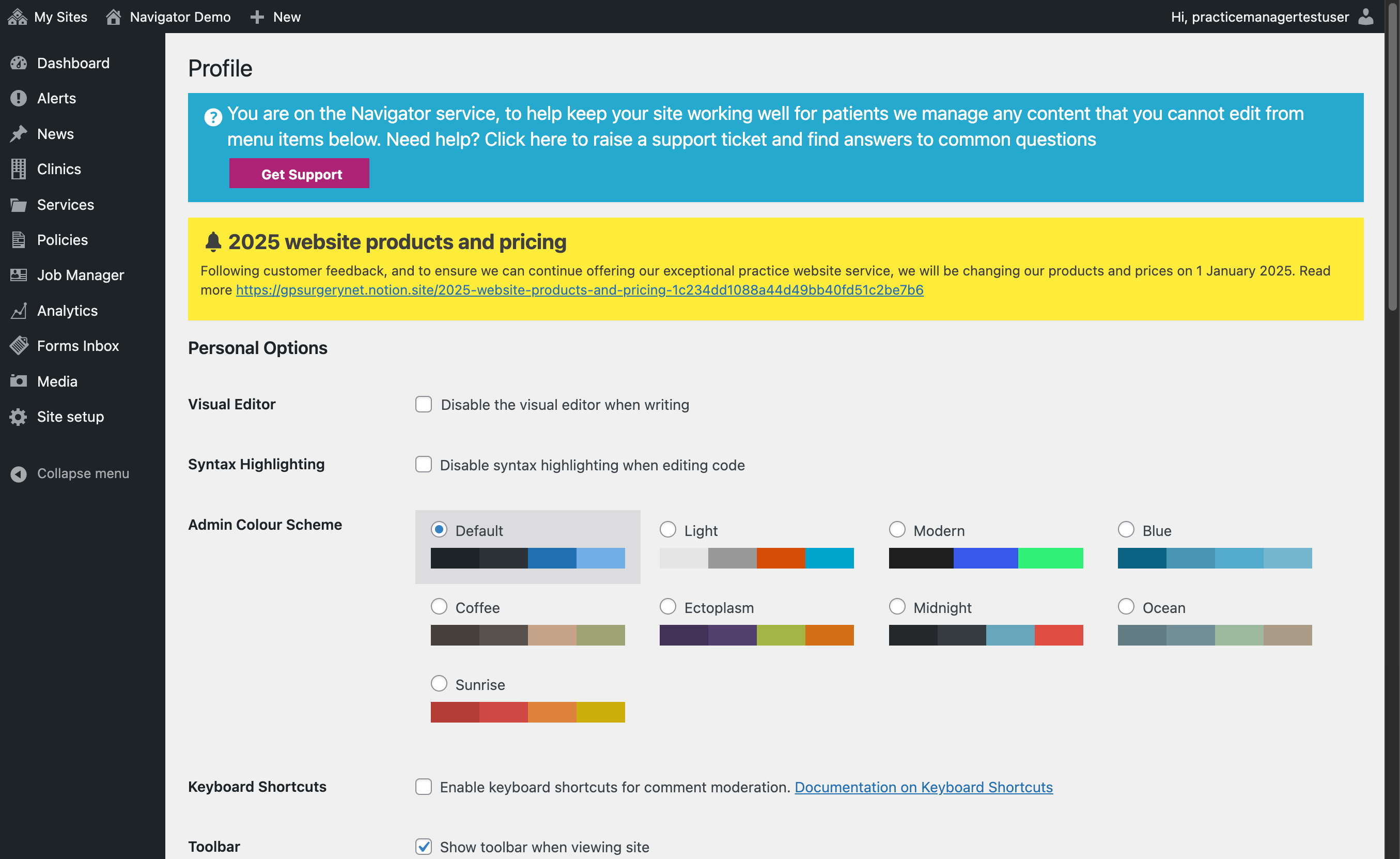The image size is (1400, 859).
Task: Click the Services folder icon
Action: click(18, 205)
